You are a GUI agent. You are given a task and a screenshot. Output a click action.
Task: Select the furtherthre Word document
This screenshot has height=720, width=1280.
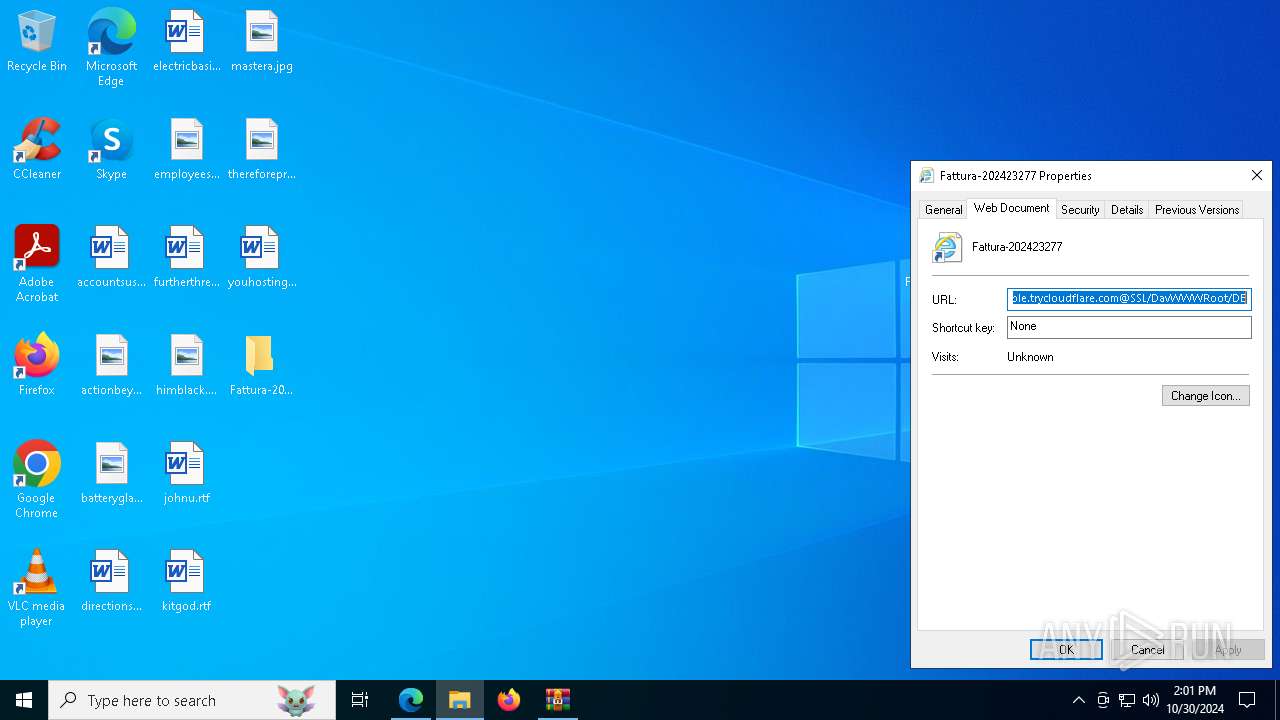[186, 257]
